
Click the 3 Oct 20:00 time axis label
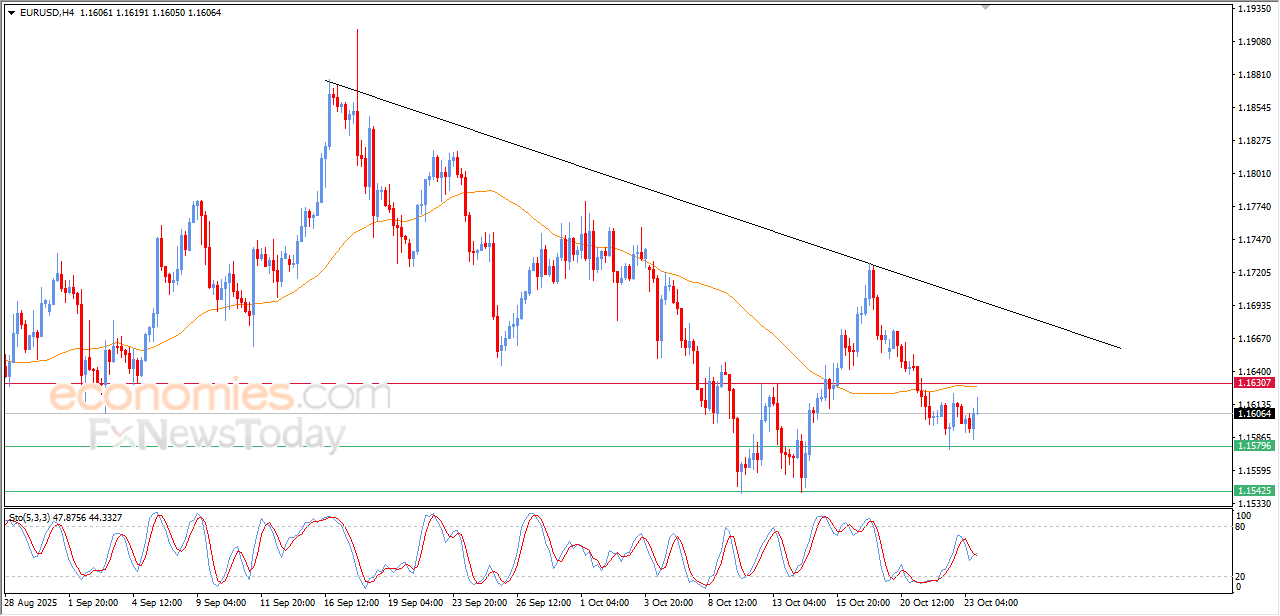pyautogui.click(x=670, y=603)
